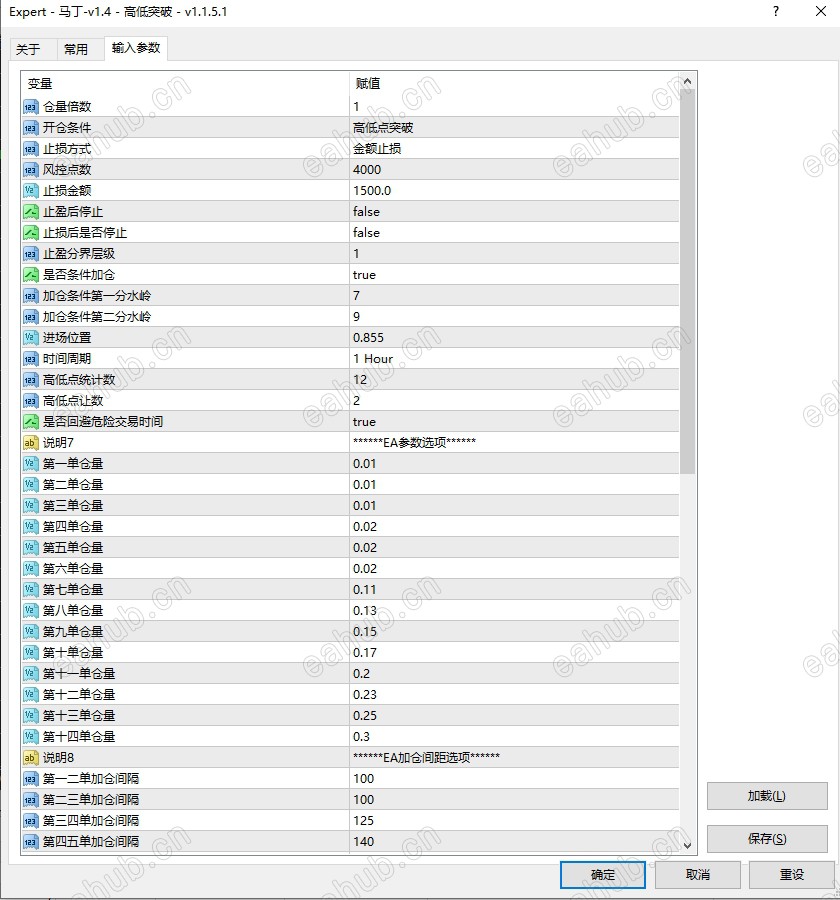Click the ******EA参数选项****** value

pos(415,443)
